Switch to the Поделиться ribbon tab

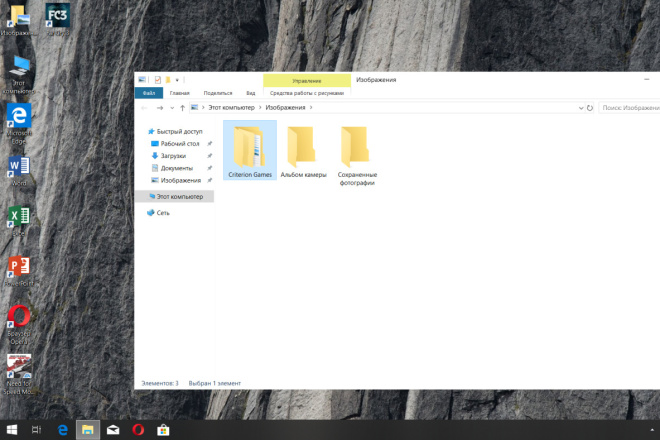218,93
